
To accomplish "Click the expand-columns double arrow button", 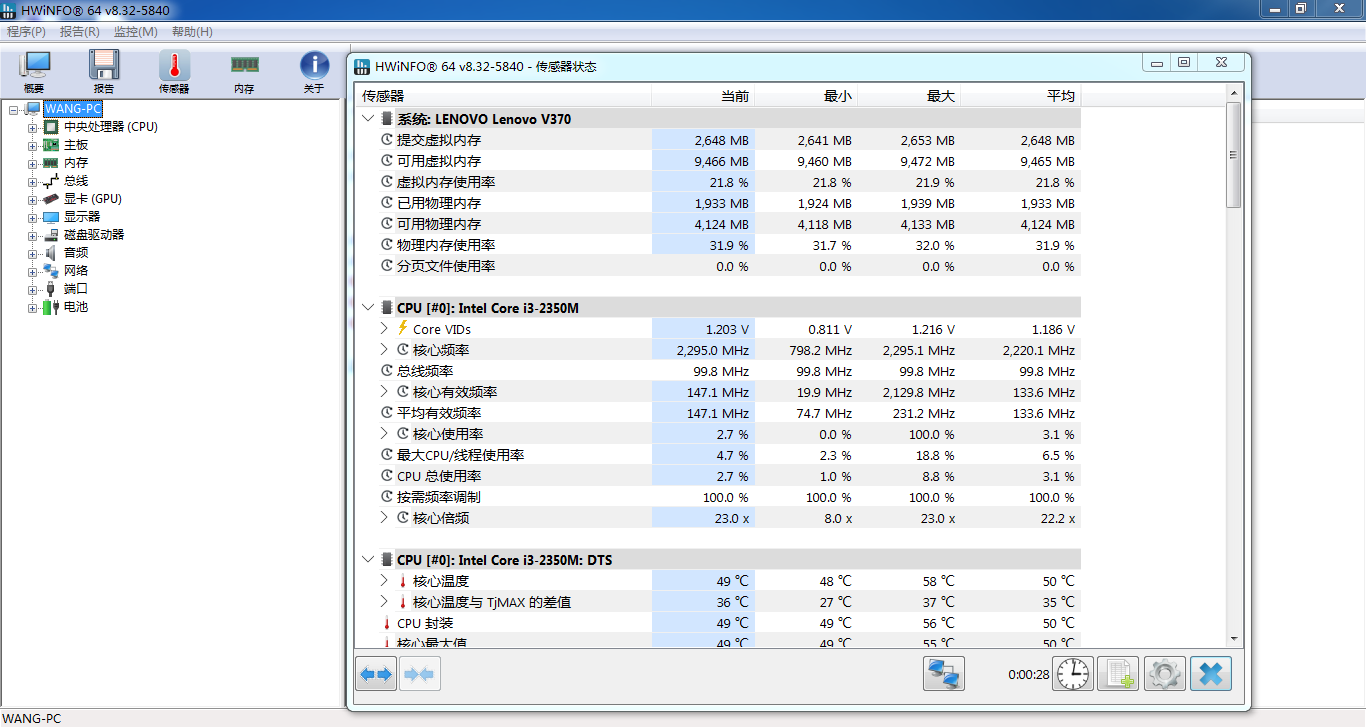I will [x=376, y=674].
